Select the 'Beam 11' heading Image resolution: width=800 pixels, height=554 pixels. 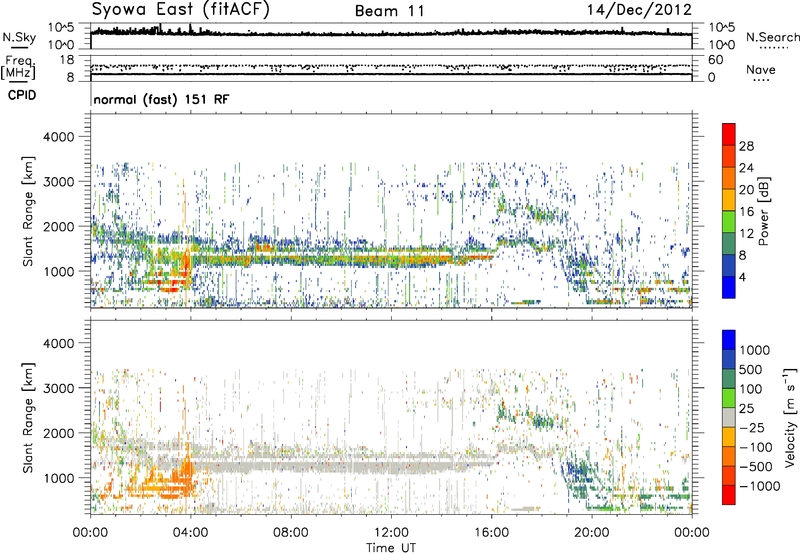pos(389,11)
